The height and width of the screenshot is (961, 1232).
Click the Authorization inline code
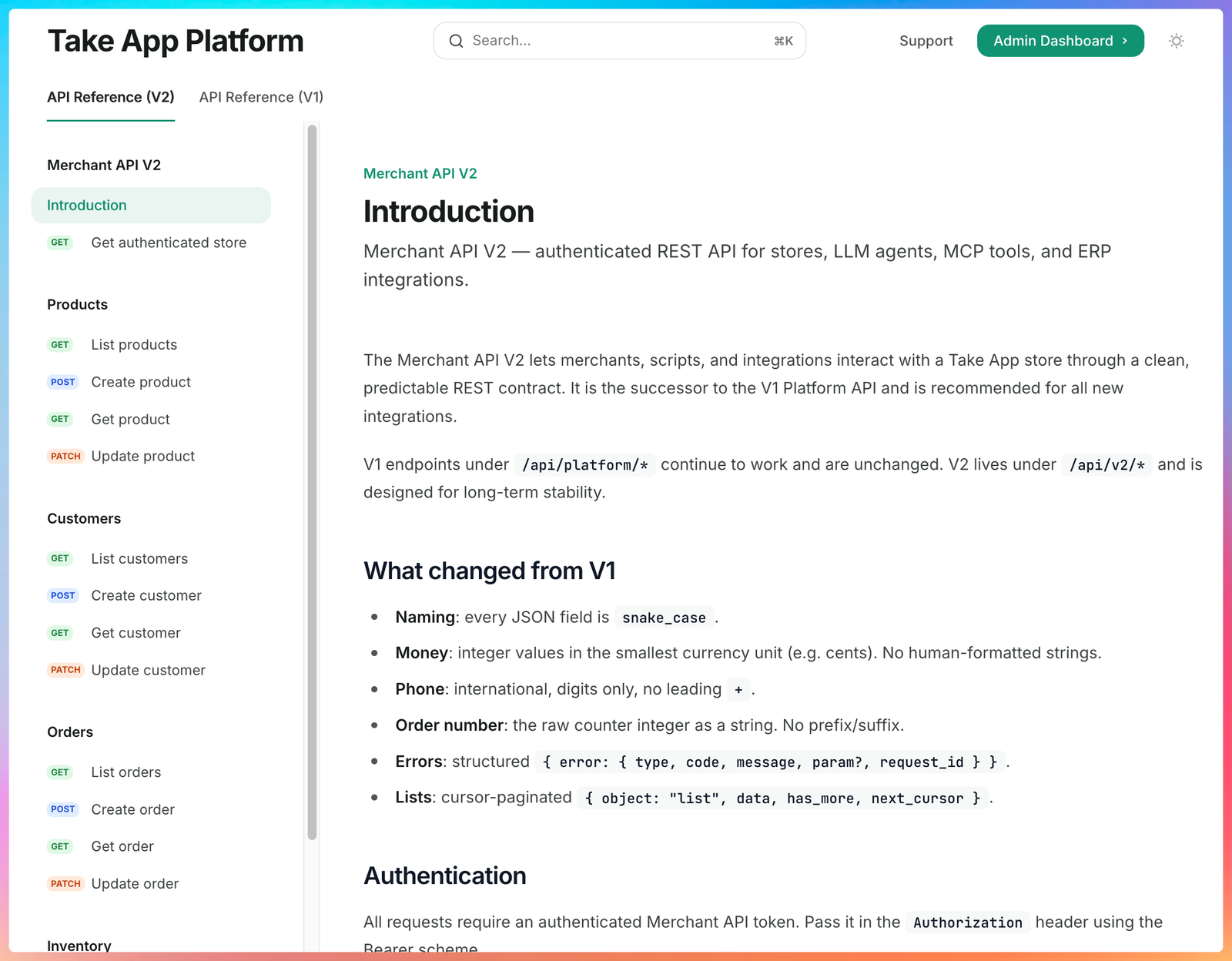click(x=968, y=922)
